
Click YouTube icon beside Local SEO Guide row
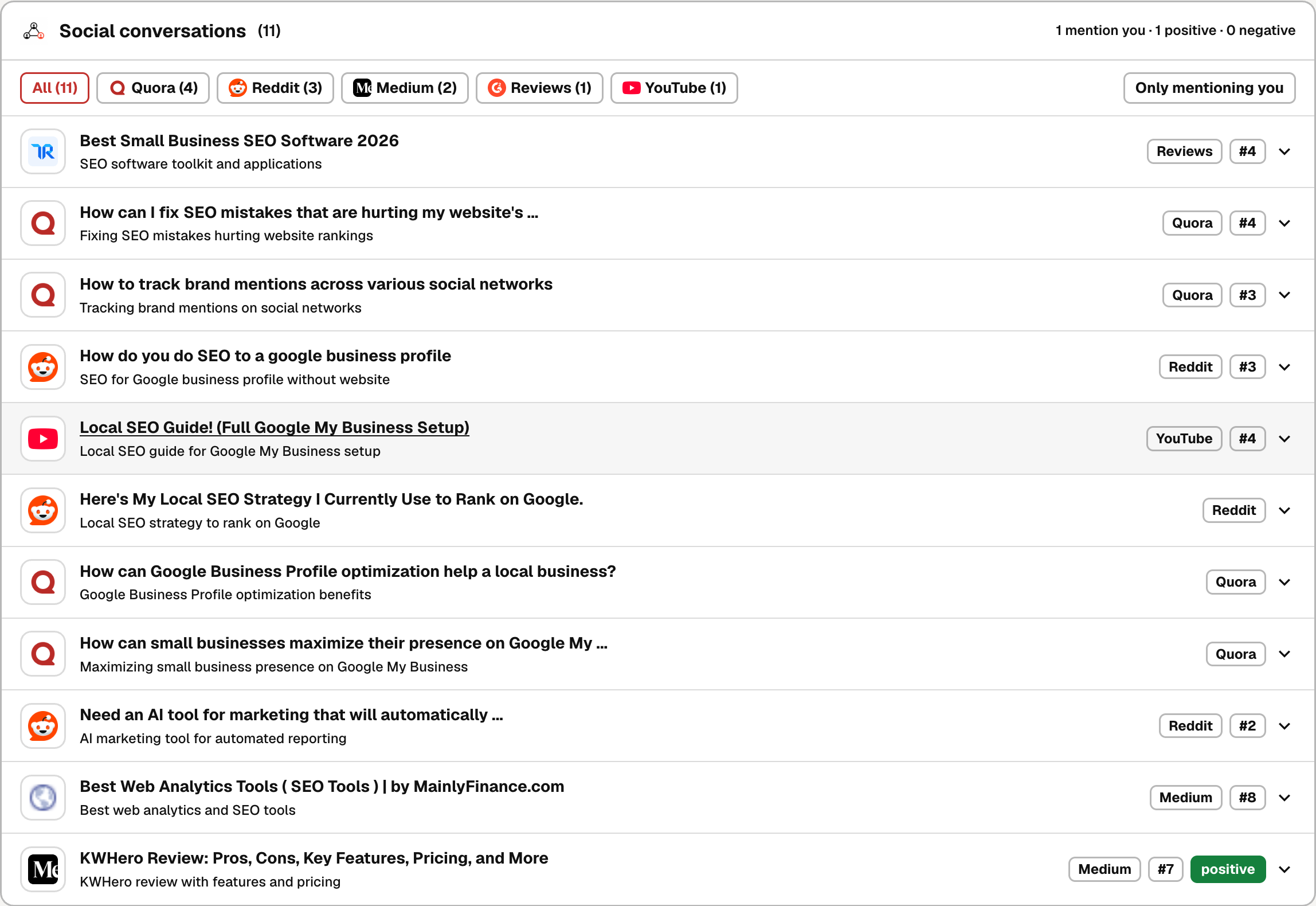[43, 439]
